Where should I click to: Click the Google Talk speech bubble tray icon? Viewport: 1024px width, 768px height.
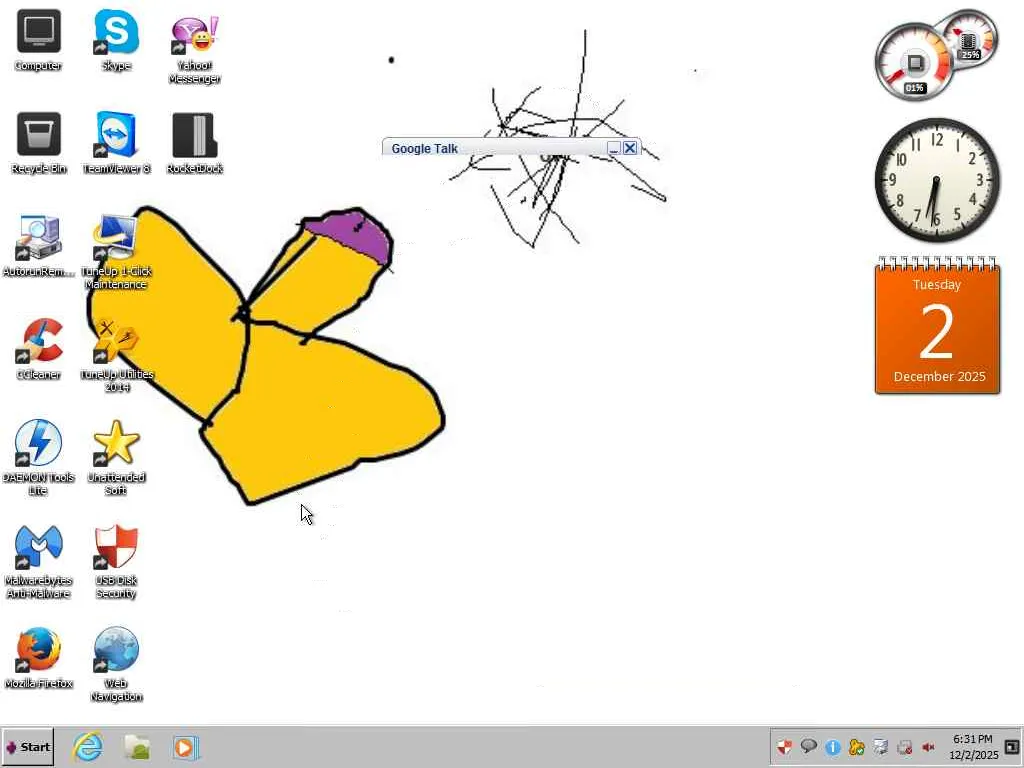tap(808, 746)
